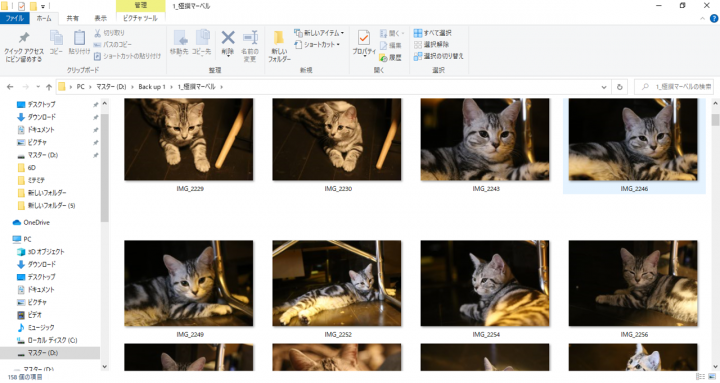Screen dimensions: 720x383
Task: Select thumbnail IMG_2252
Action: pos(337,283)
